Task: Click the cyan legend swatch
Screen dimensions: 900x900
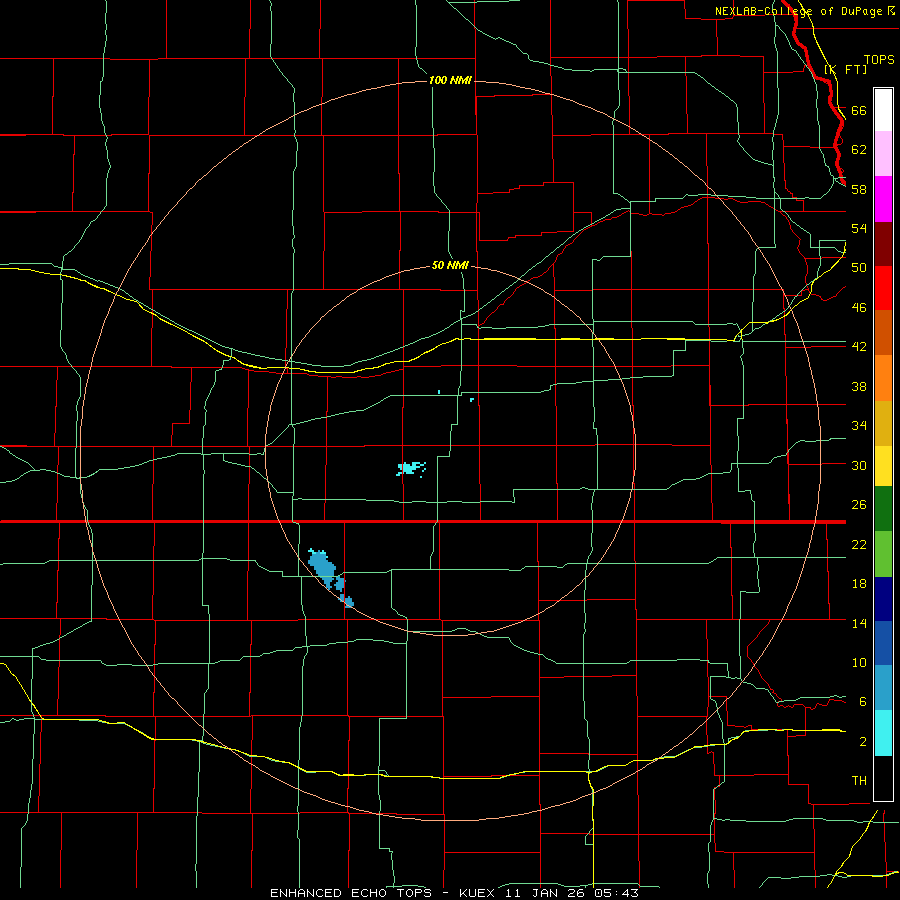Action: click(883, 733)
